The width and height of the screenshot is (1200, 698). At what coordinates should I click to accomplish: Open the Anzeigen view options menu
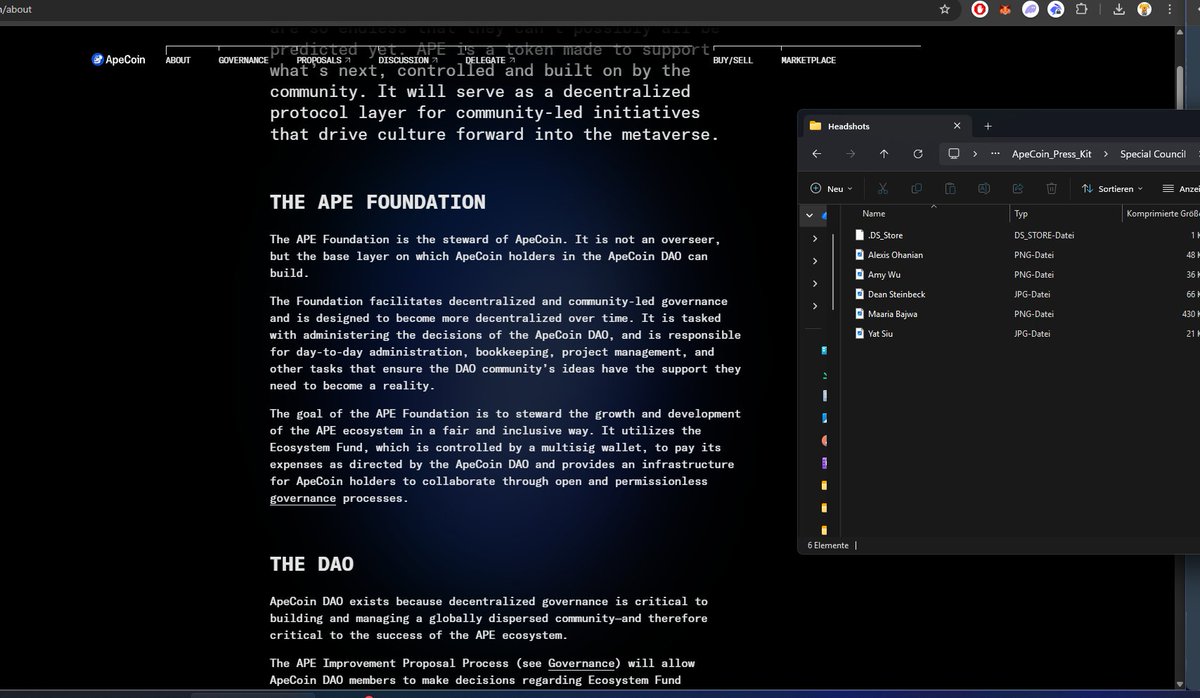(x=1181, y=188)
